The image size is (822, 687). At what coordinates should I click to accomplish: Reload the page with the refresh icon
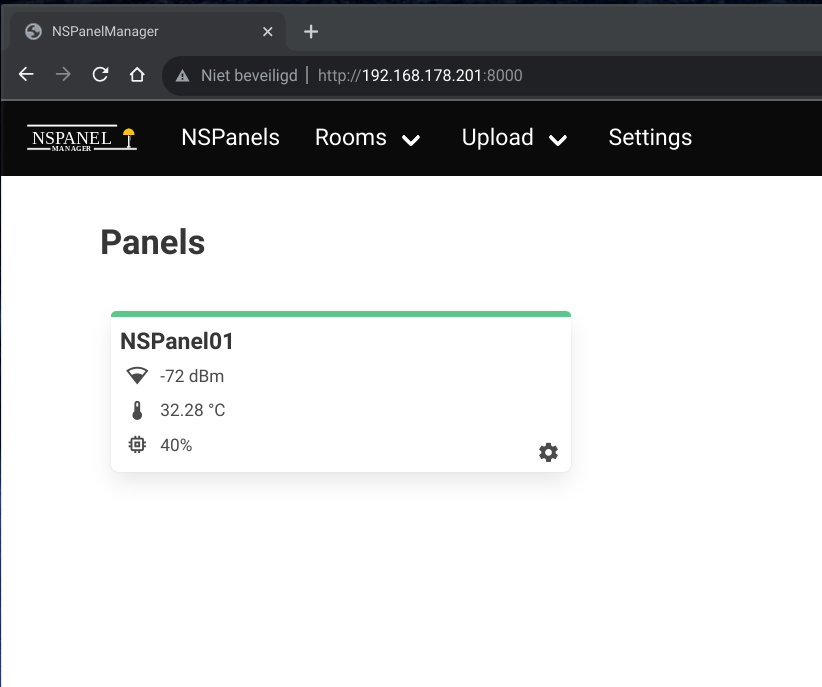click(100, 75)
